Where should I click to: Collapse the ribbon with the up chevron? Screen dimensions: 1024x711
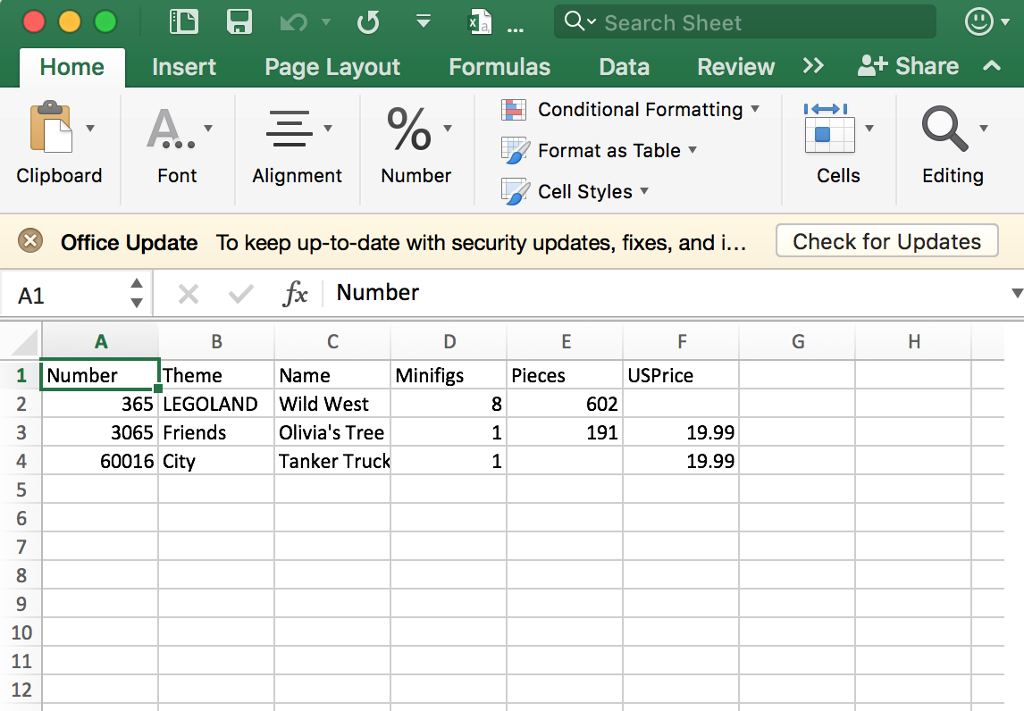(991, 65)
